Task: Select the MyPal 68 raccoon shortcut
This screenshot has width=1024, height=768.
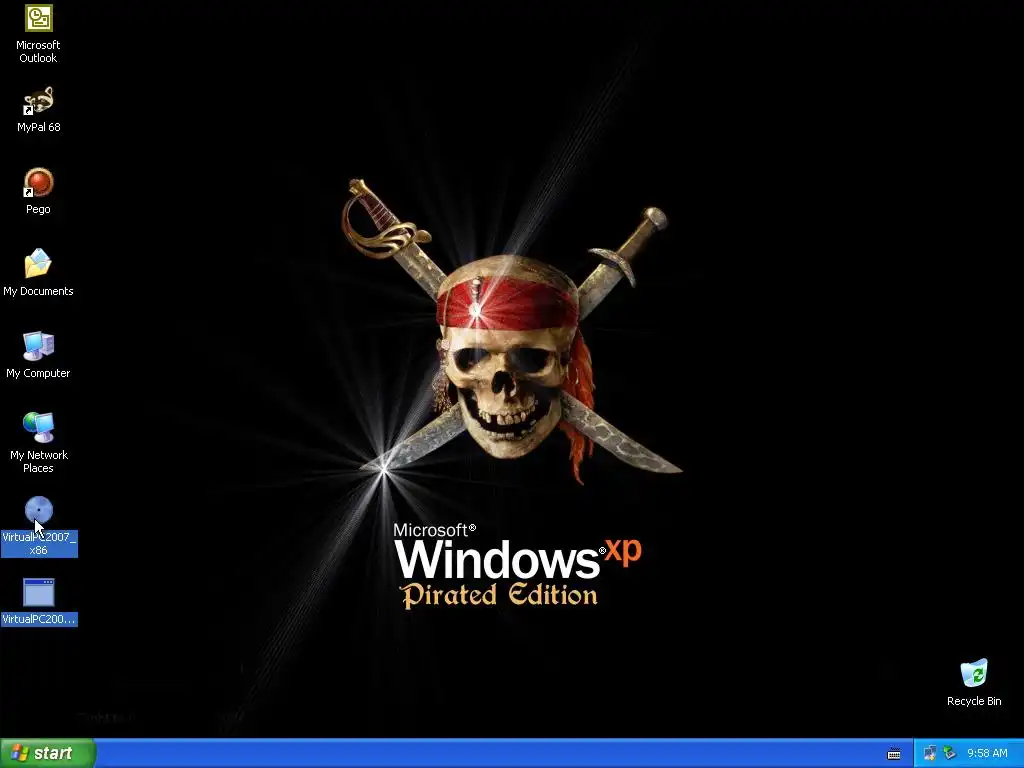Action: (39, 101)
